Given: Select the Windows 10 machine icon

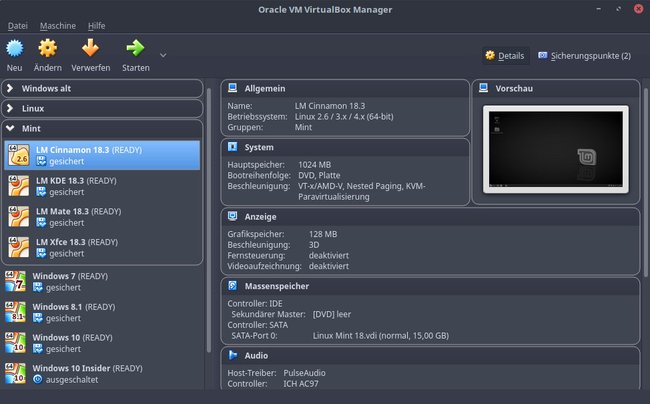Looking at the screenshot, I should click(15, 343).
